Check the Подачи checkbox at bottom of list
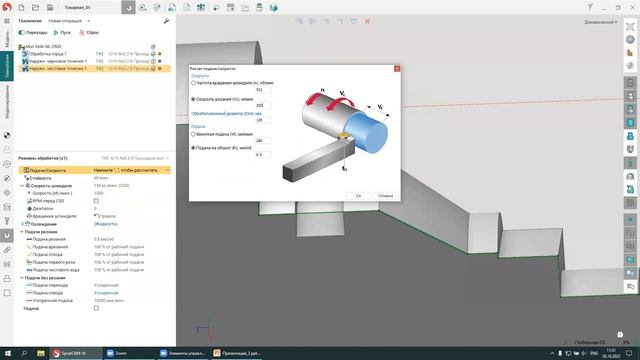The image size is (640, 360). coord(96,308)
